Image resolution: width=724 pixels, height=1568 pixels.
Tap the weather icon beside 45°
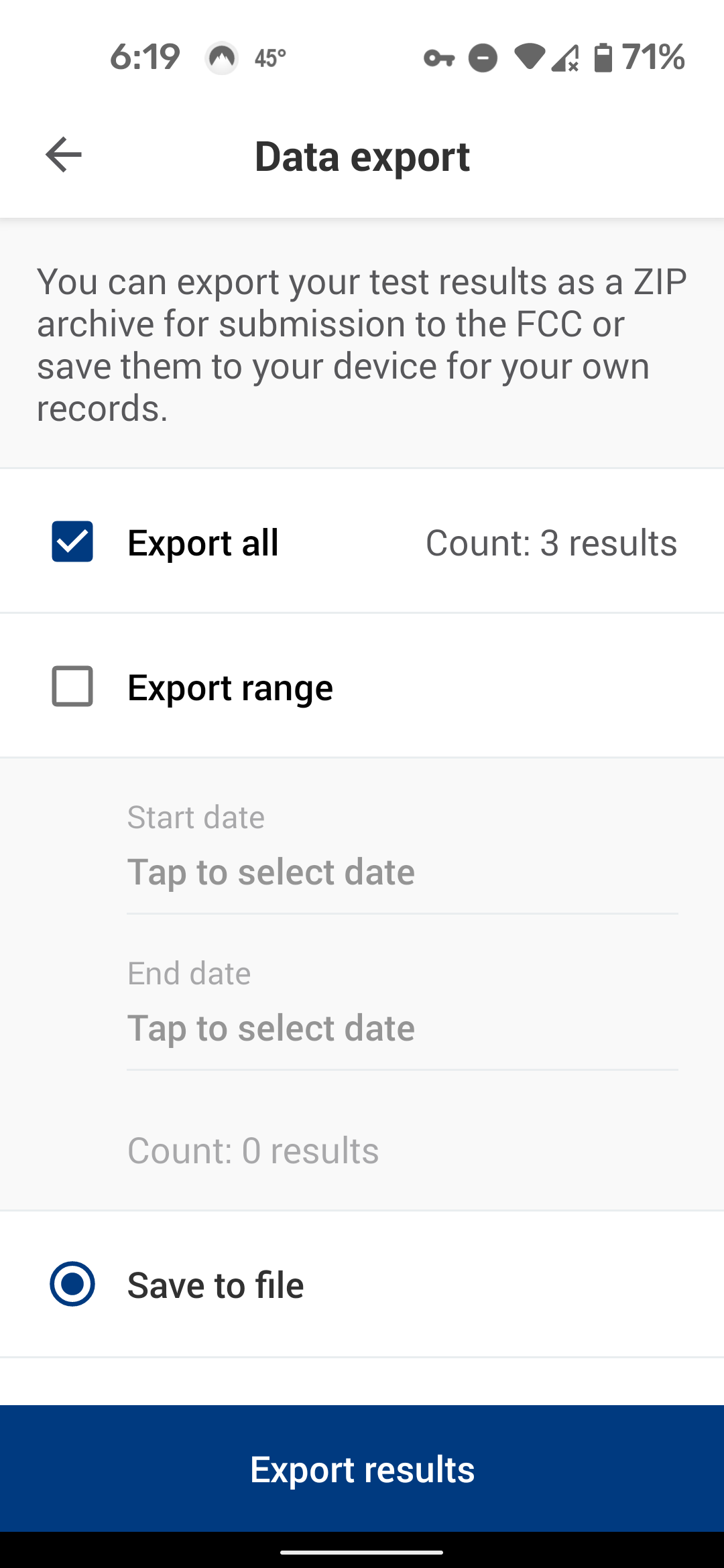[x=222, y=58]
